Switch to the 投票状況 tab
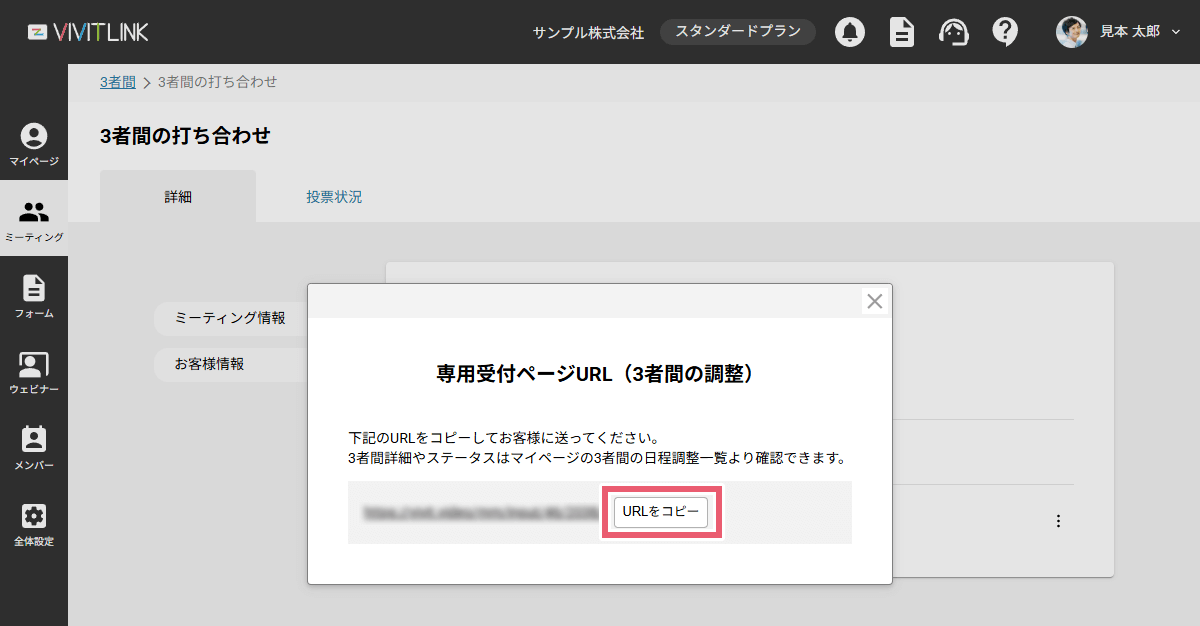 334,197
